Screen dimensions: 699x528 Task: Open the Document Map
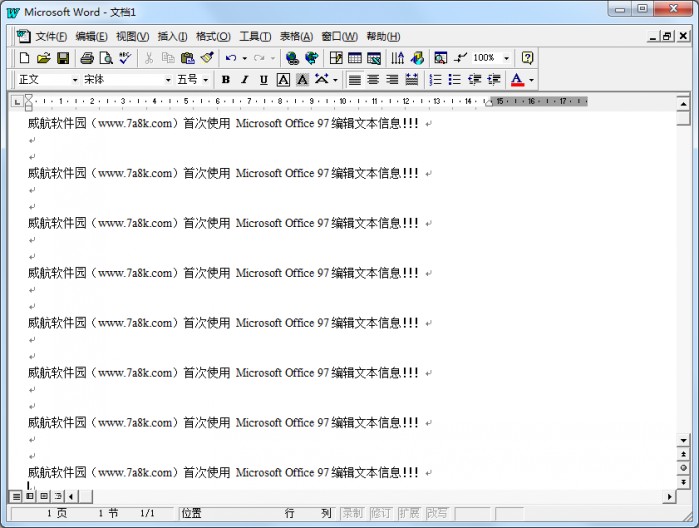pos(440,58)
